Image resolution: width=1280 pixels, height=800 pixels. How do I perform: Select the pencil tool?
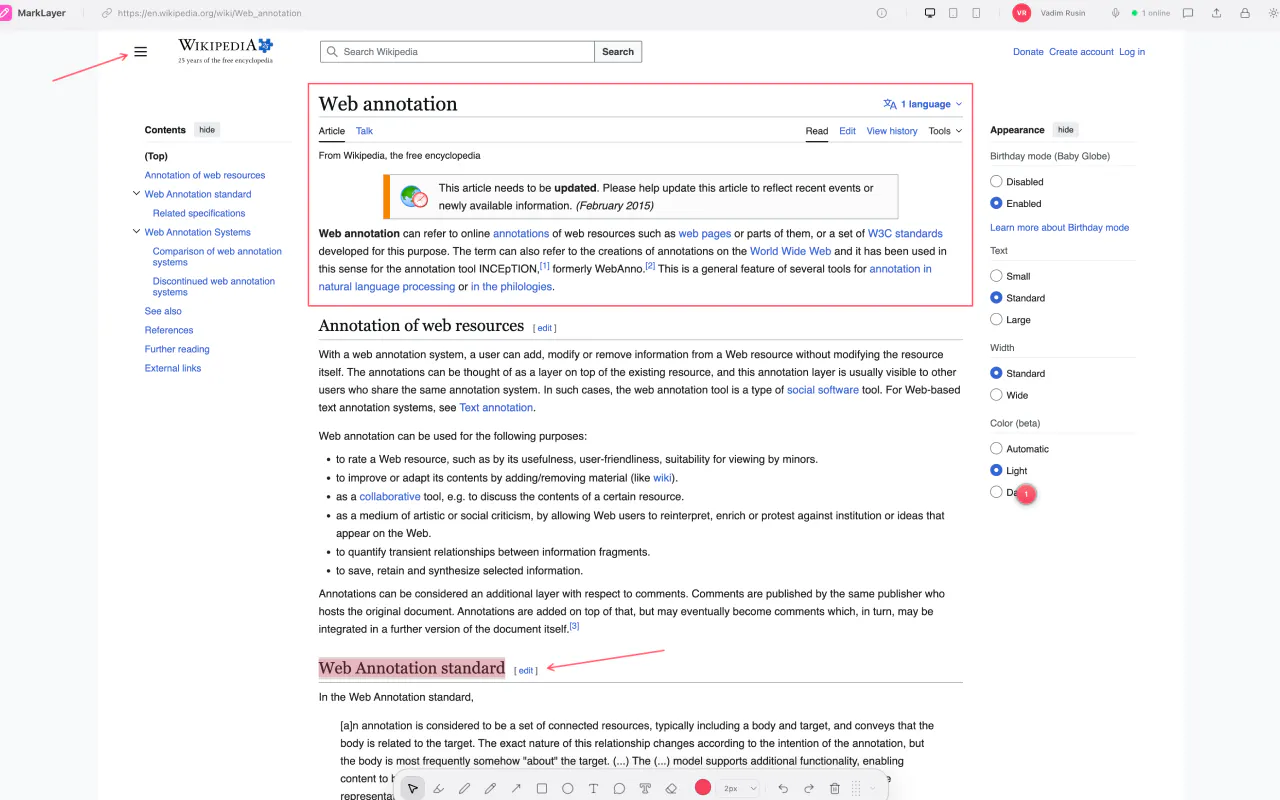490,788
